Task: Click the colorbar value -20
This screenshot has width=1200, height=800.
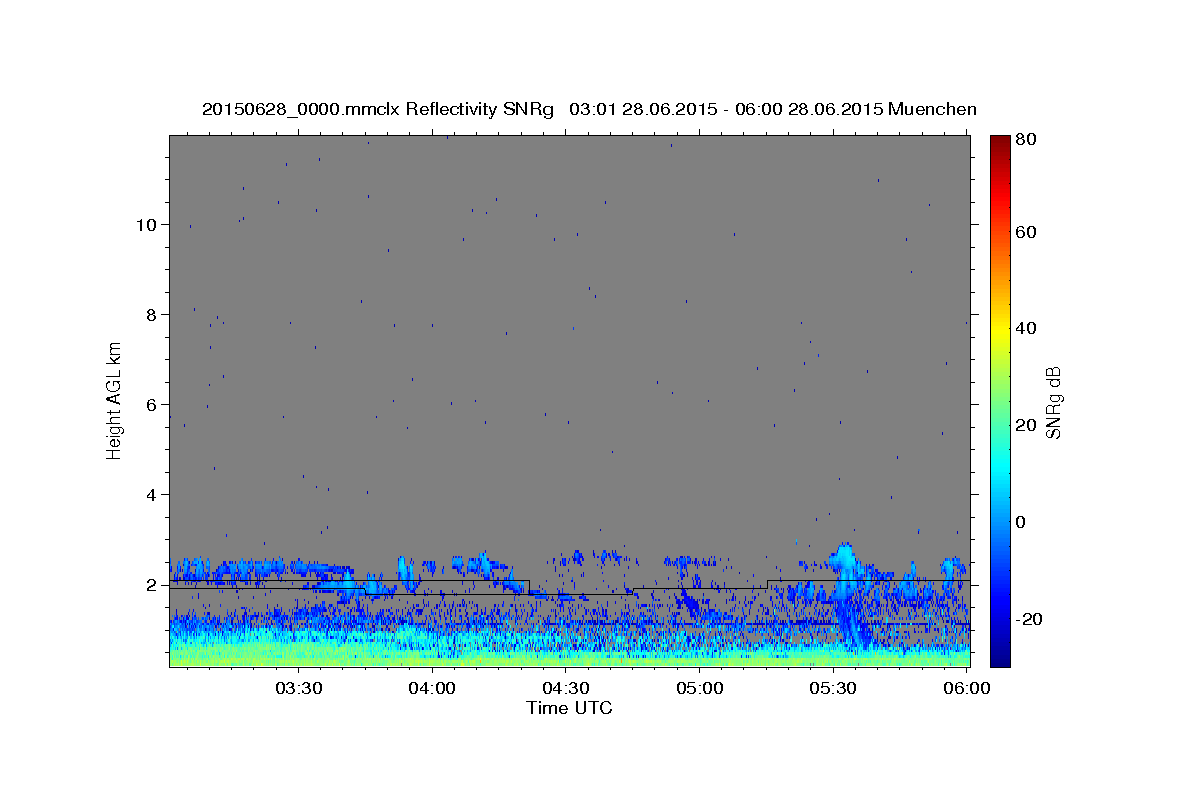Action: point(1029,619)
